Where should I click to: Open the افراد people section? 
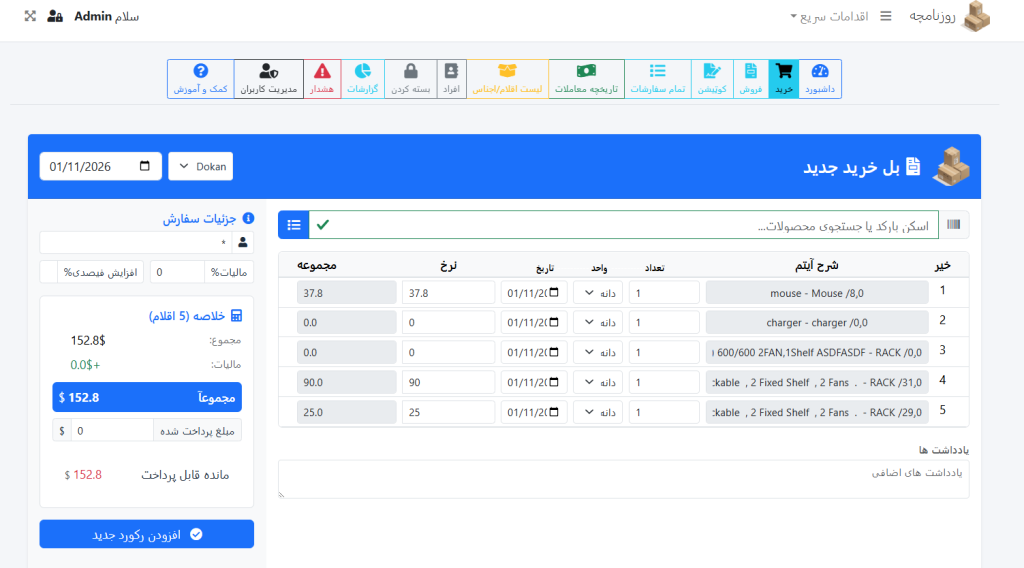tap(451, 79)
